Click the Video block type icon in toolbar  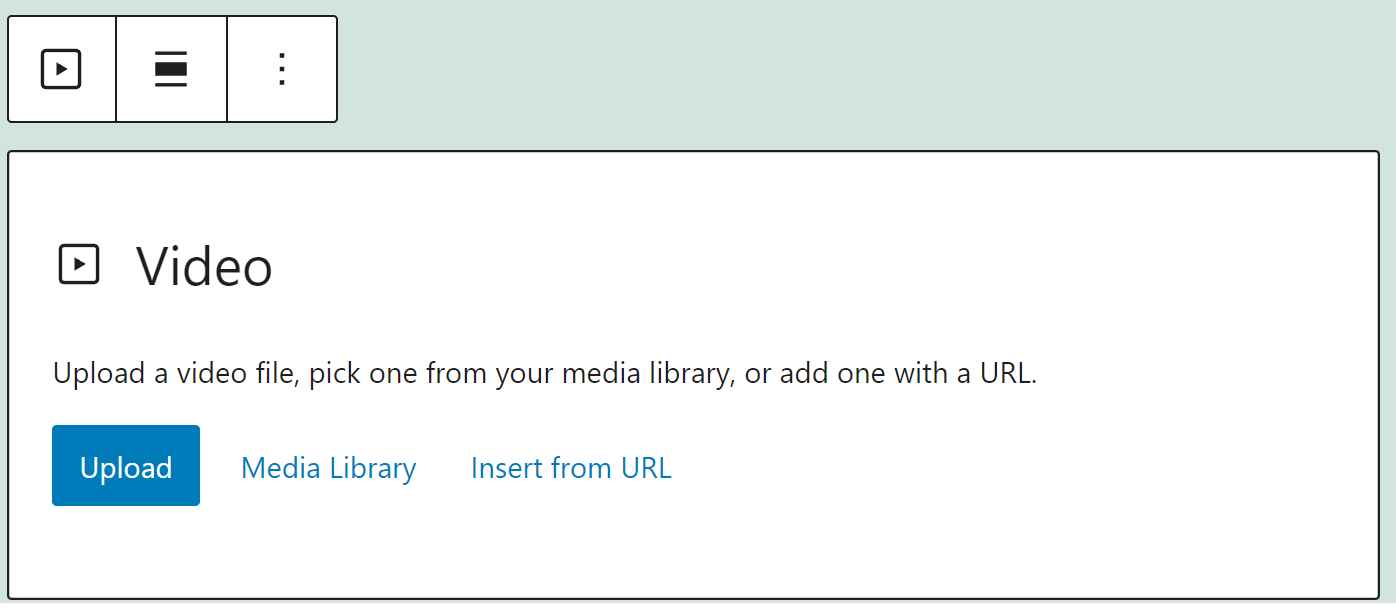click(61, 69)
